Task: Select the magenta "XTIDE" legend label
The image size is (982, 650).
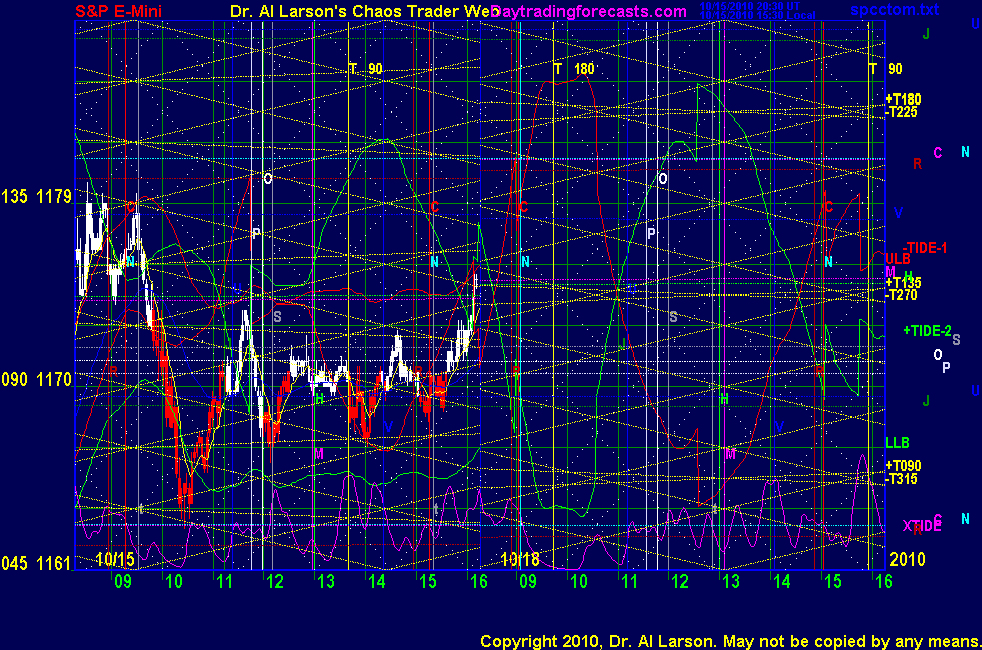Action: pos(922,526)
